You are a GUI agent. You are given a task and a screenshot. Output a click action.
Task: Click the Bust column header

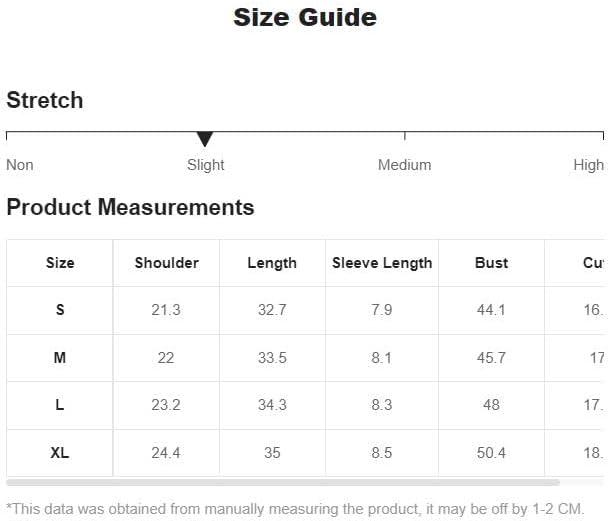tap(491, 263)
